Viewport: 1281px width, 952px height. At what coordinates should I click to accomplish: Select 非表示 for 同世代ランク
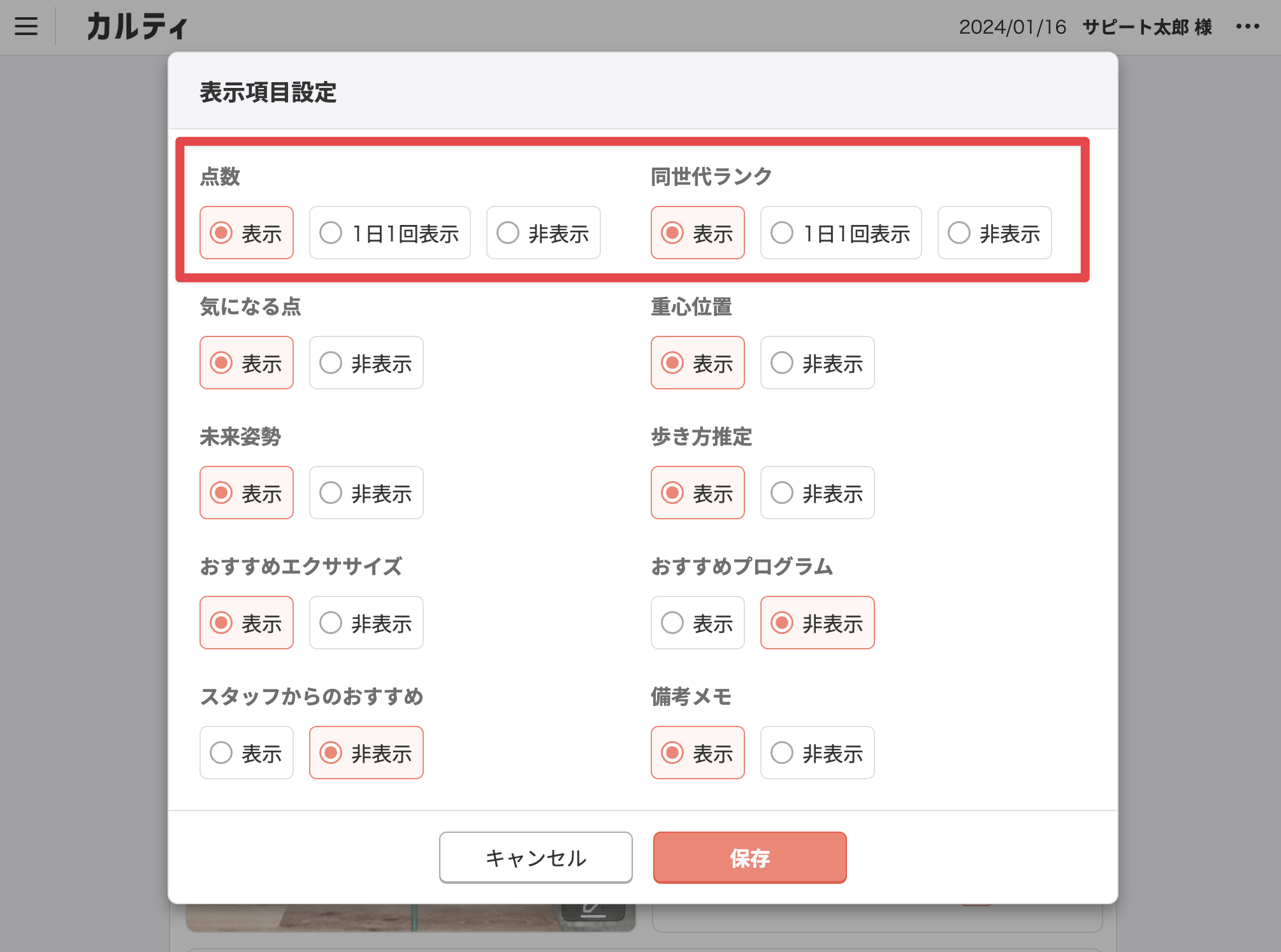[994, 233]
